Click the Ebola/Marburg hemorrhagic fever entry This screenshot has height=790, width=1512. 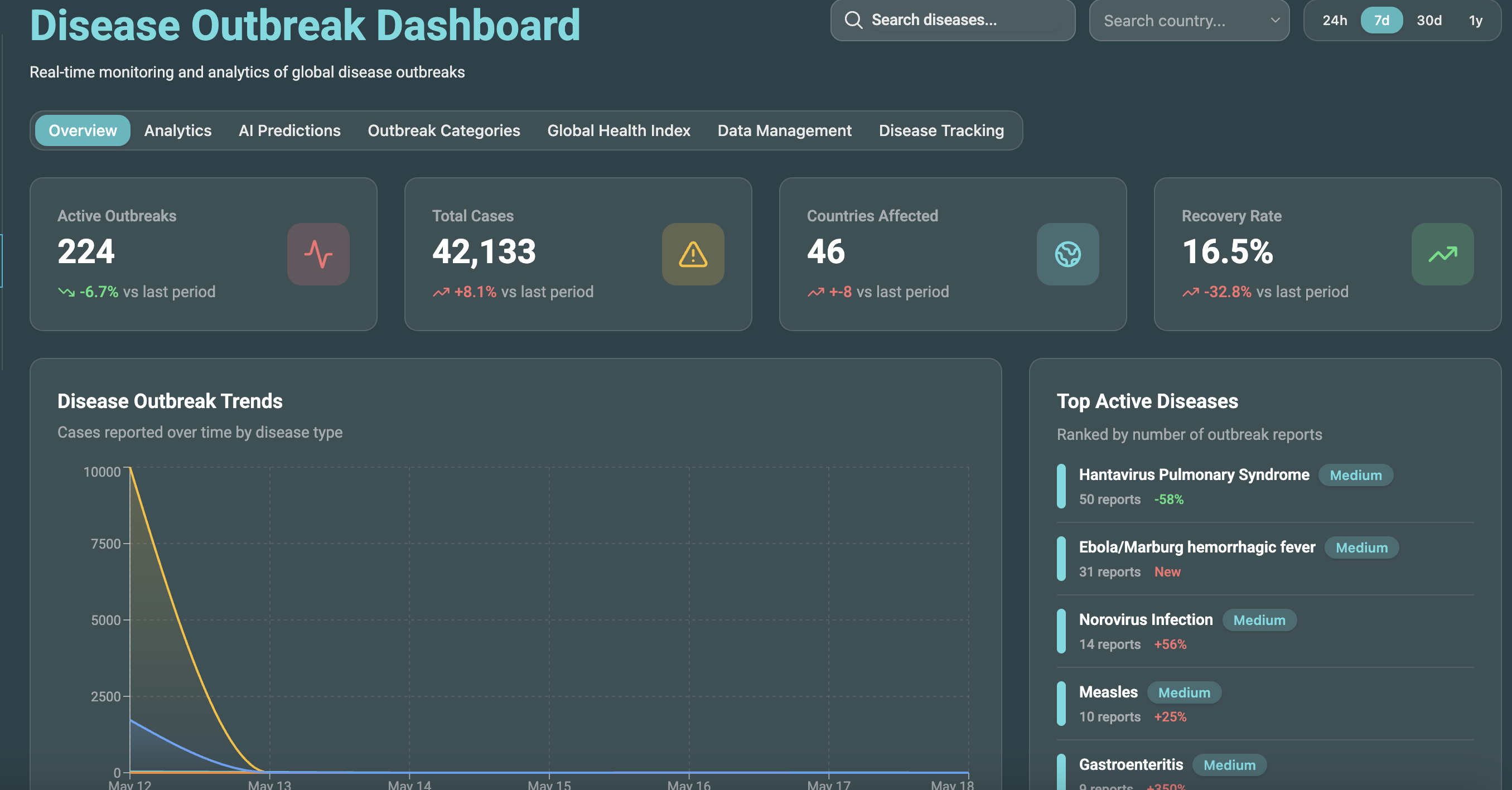[x=1265, y=559]
